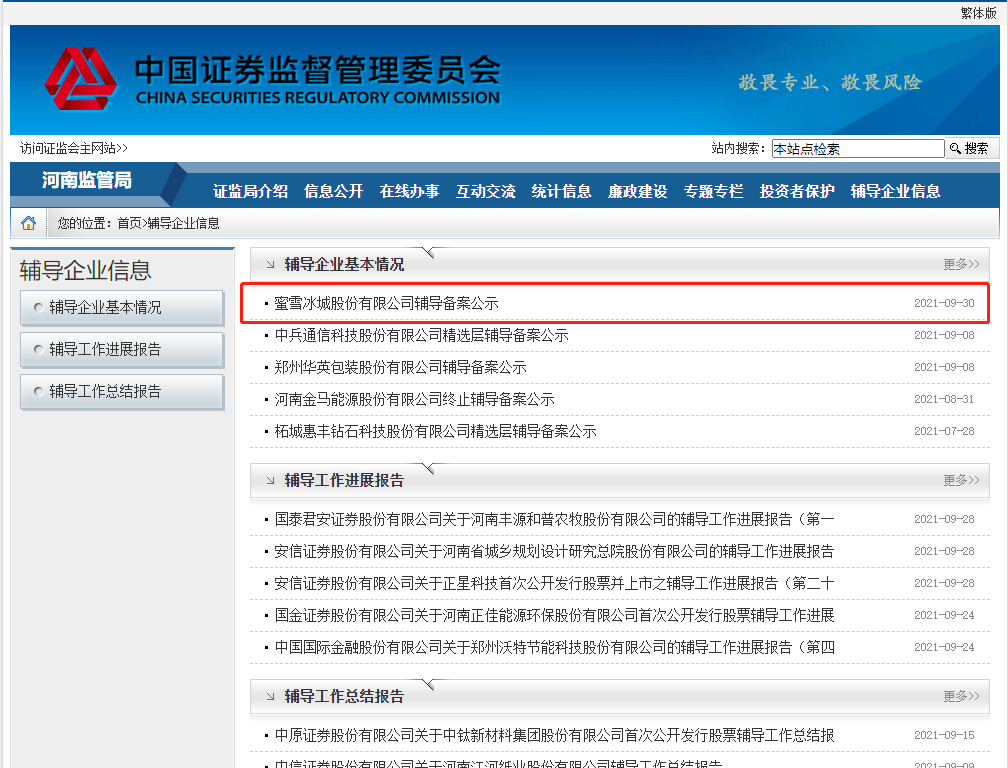Open 信息公开 menu item
Screen dimensions: 1008x768
point(334,191)
